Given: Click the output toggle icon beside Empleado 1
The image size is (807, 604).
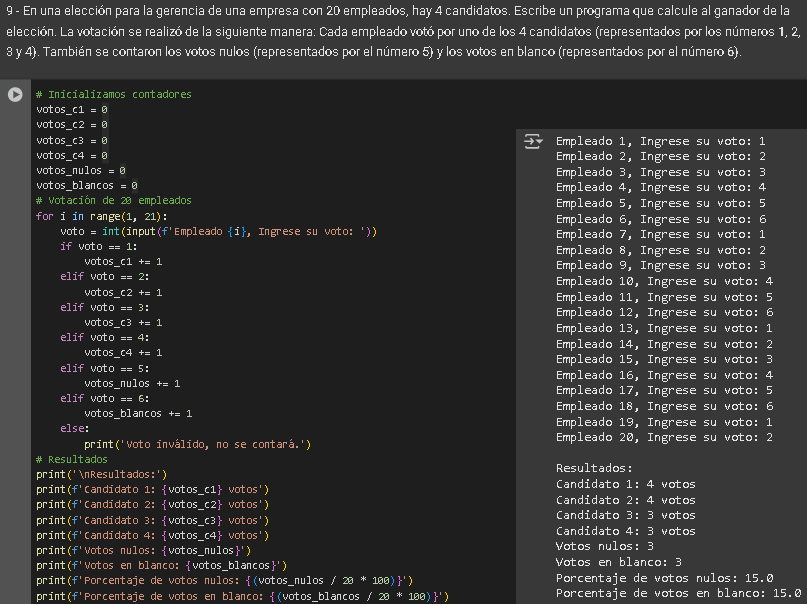Looking at the screenshot, I should (533, 141).
